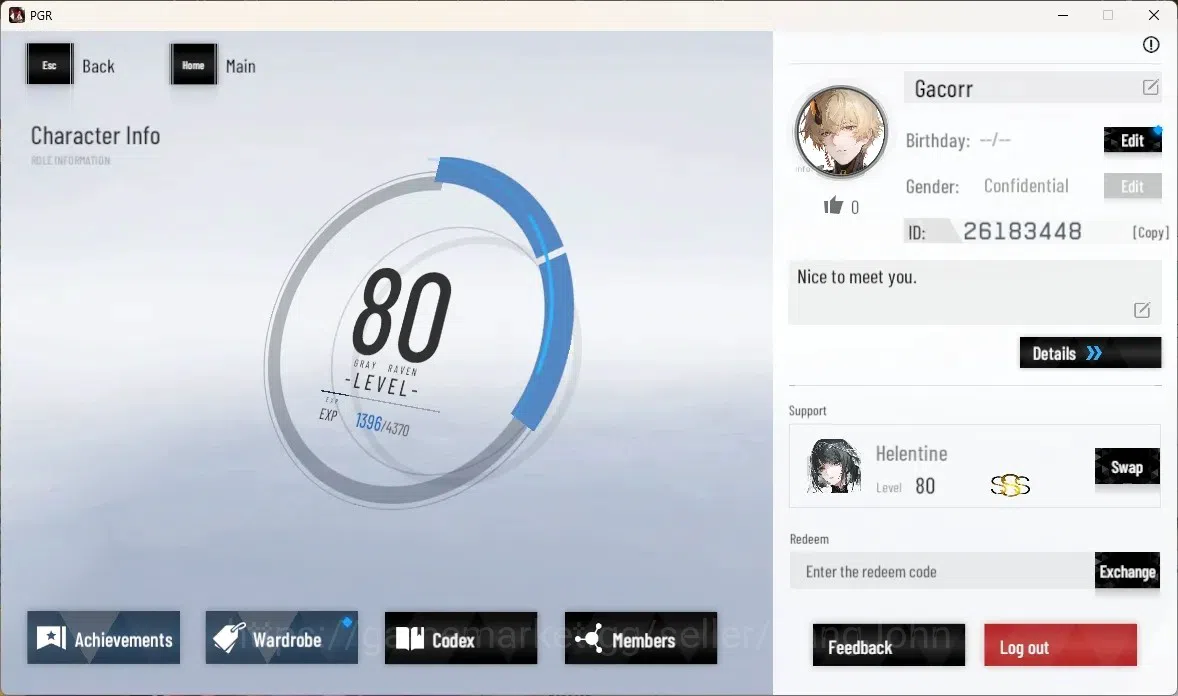1178x696 pixels.
Task: Edit the signature with the pencil icon
Action: coord(1141,310)
